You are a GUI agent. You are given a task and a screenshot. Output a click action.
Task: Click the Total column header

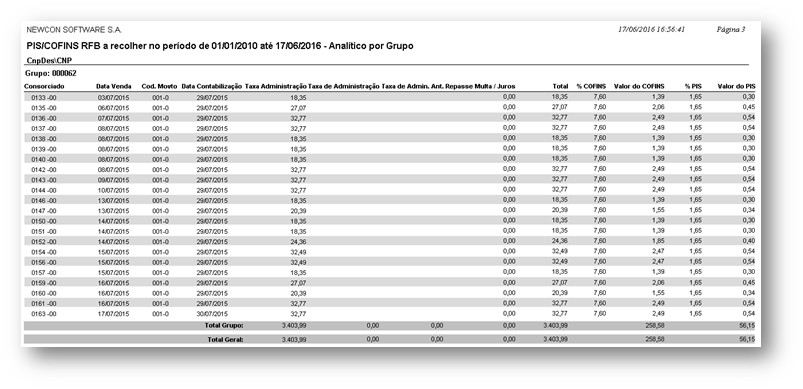[x=560, y=87]
